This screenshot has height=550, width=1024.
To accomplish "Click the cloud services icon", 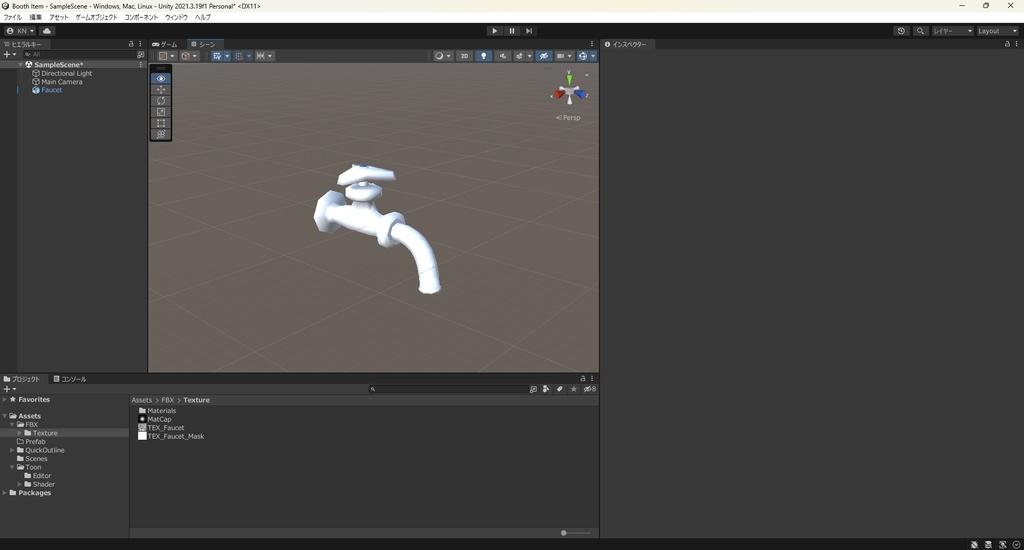I will click(x=47, y=31).
